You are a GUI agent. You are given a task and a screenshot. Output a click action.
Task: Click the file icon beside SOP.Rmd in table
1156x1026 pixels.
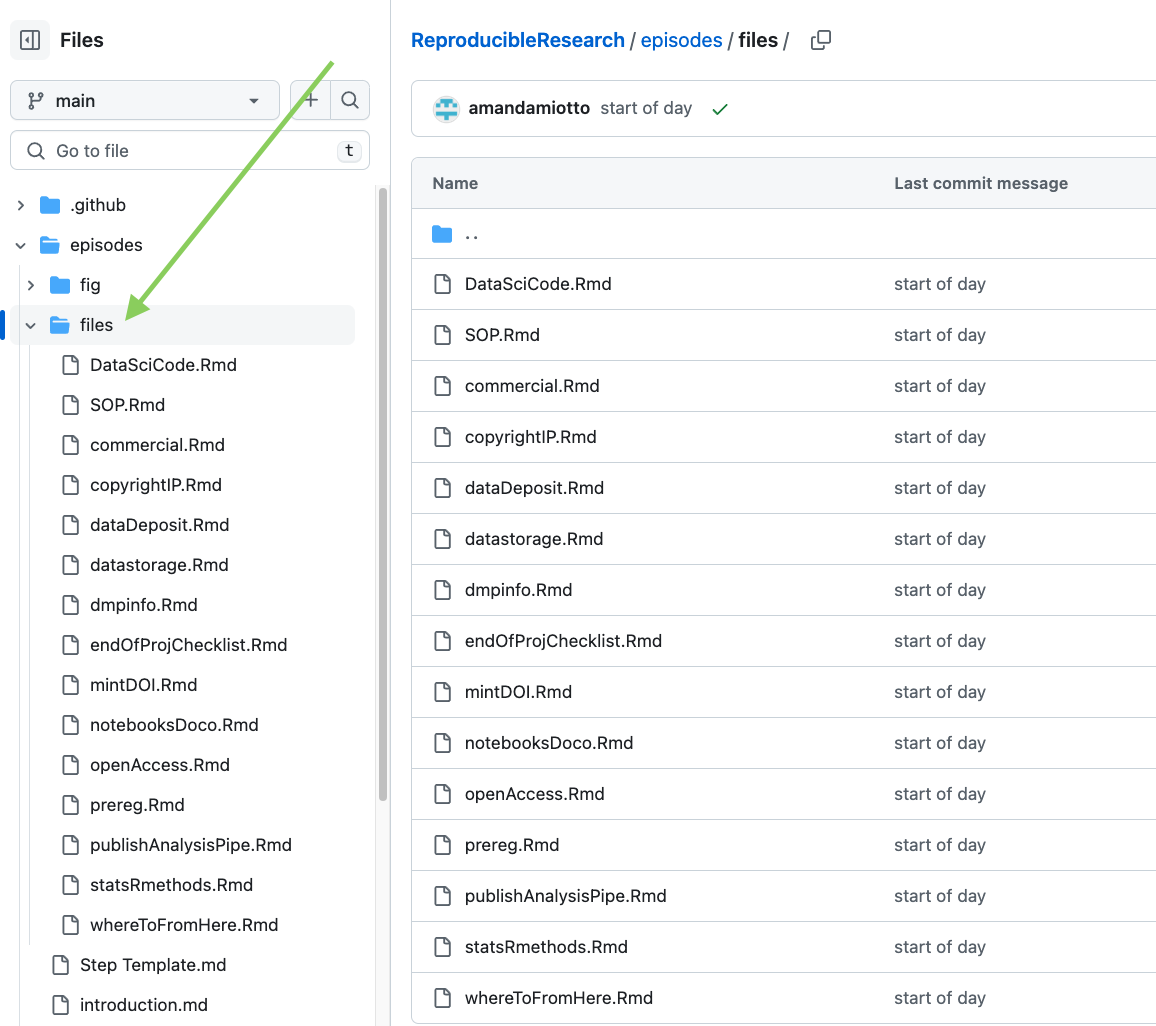442,335
